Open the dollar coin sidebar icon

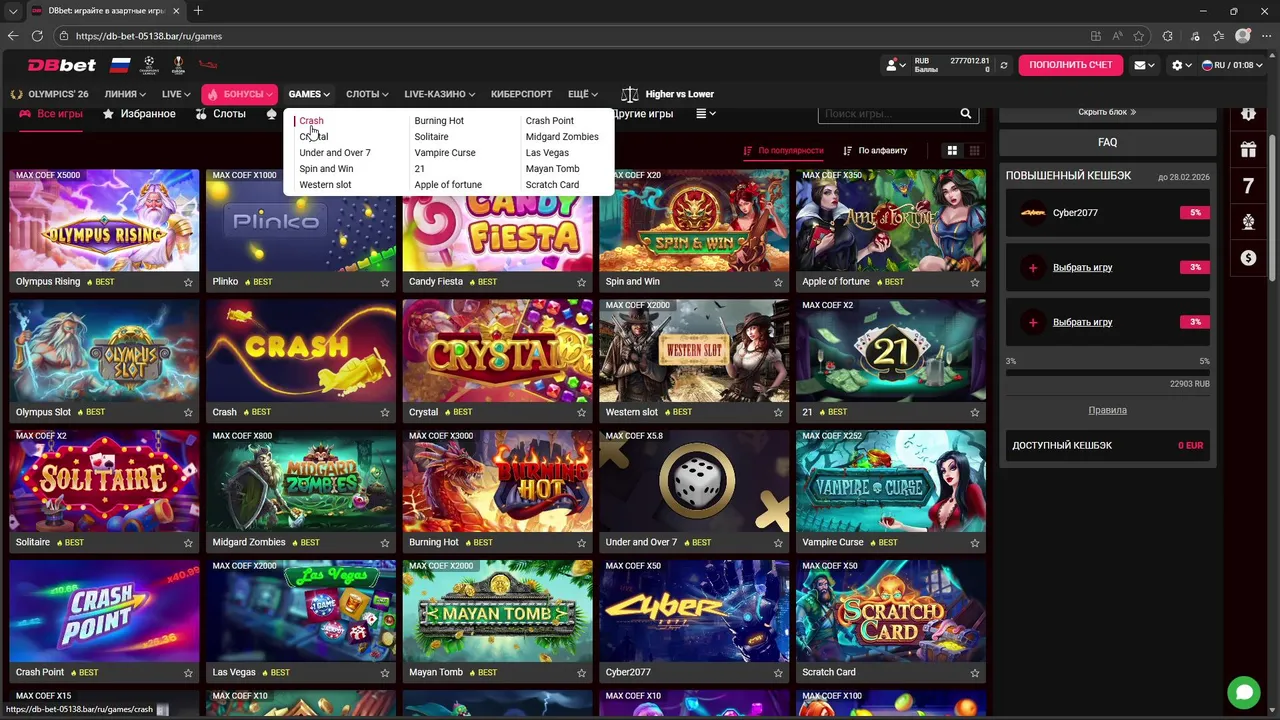click(x=1248, y=258)
